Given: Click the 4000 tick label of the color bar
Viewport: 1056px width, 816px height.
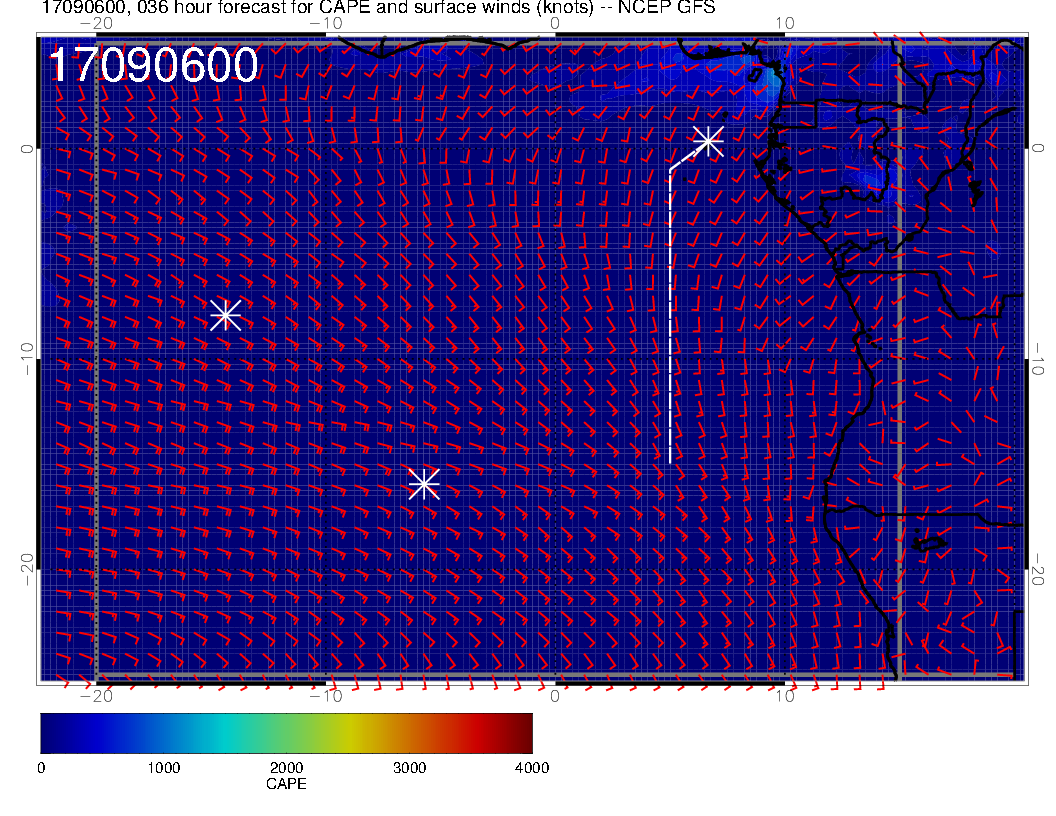Looking at the screenshot, I should [532, 768].
